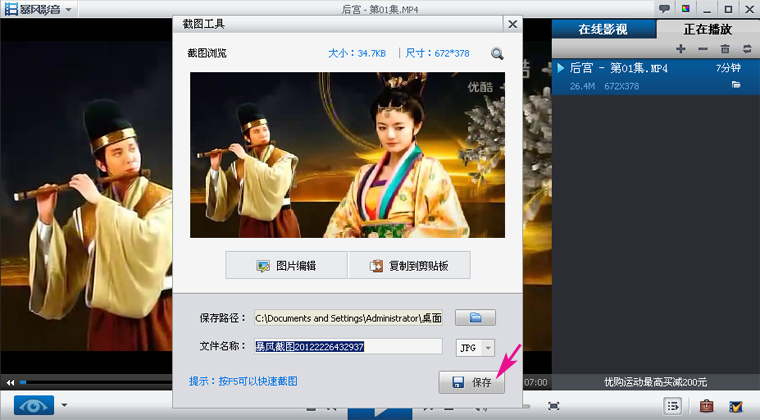
Task: Click the 保存 save button
Action: coord(472,382)
